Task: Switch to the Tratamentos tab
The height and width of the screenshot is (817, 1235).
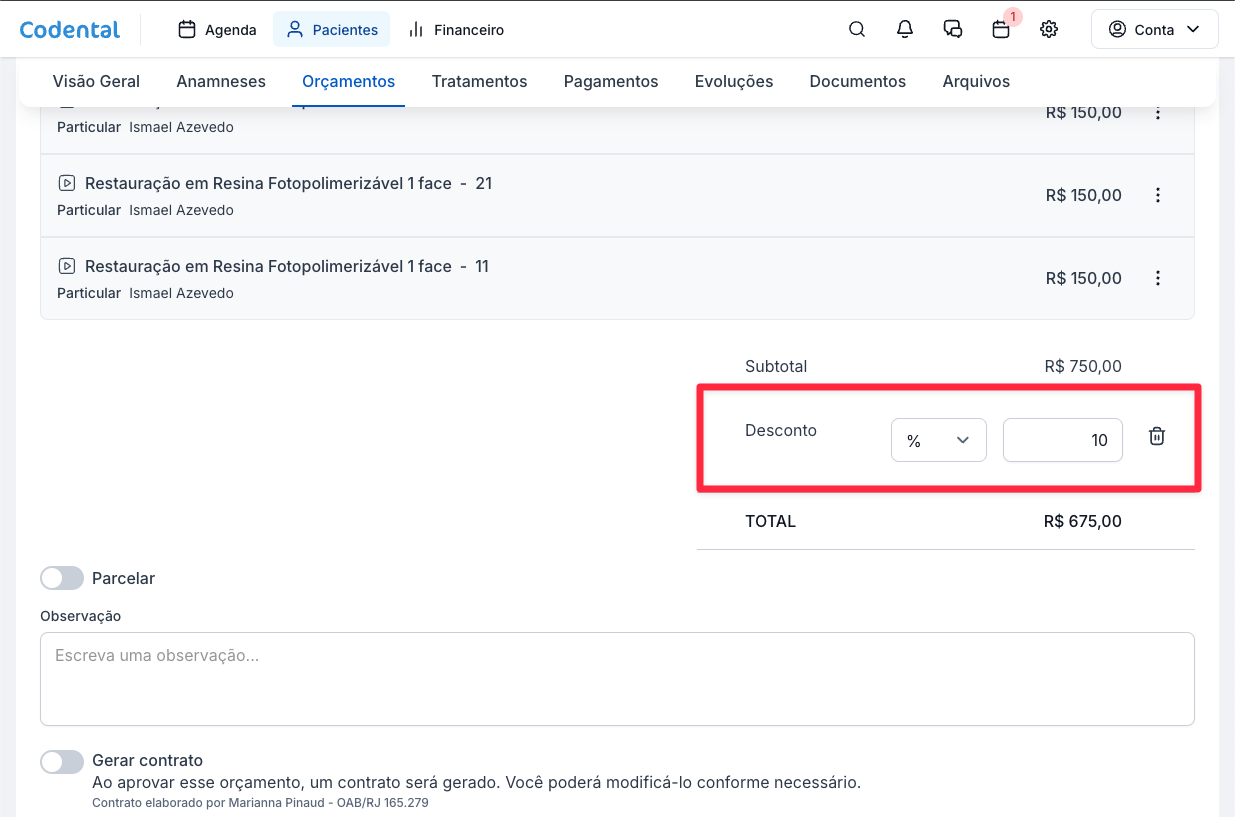Action: pyautogui.click(x=479, y=82)
